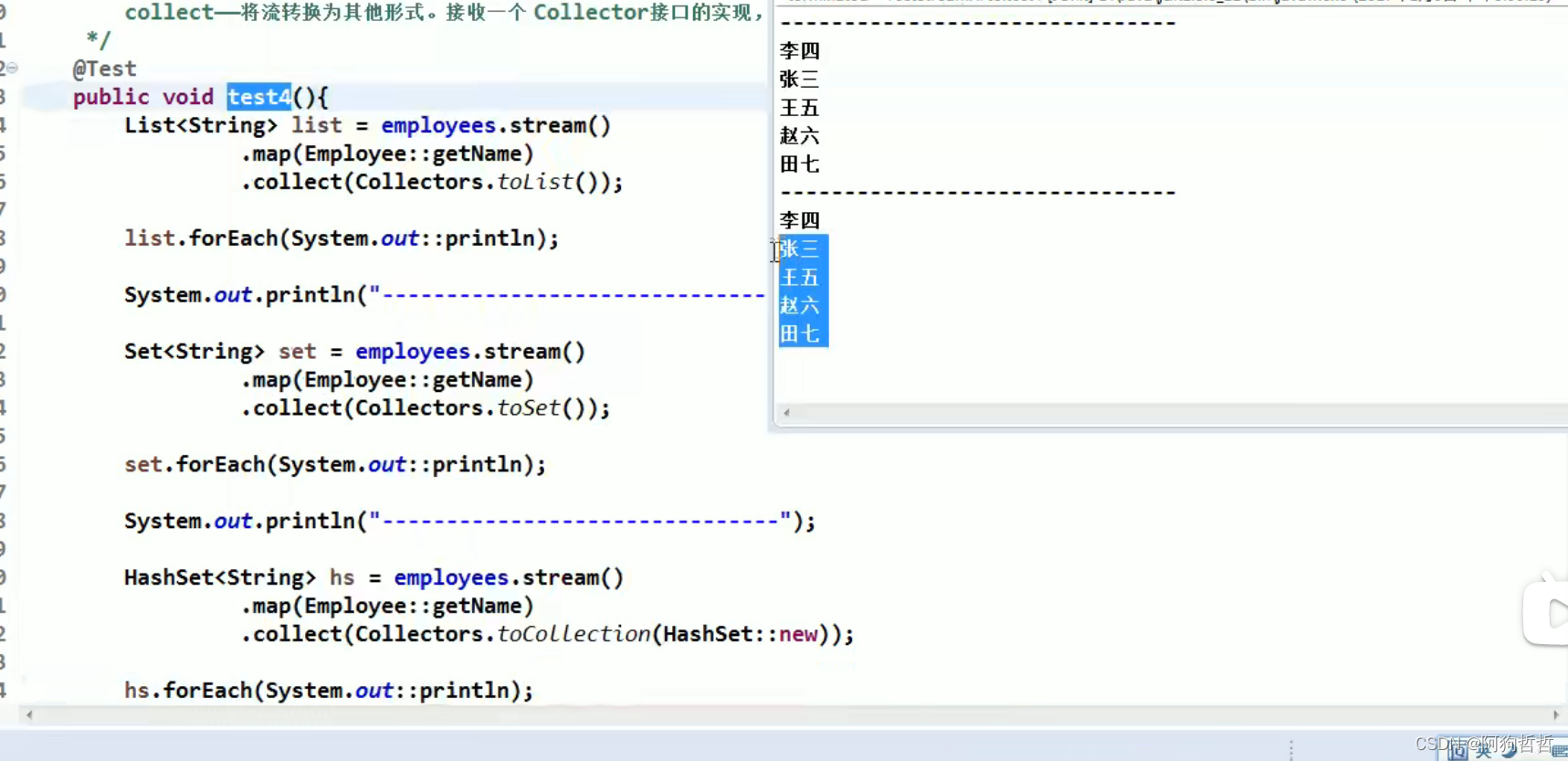
Task: Click unhighlighted 张三 in first console group
Action: click(800, 79)
